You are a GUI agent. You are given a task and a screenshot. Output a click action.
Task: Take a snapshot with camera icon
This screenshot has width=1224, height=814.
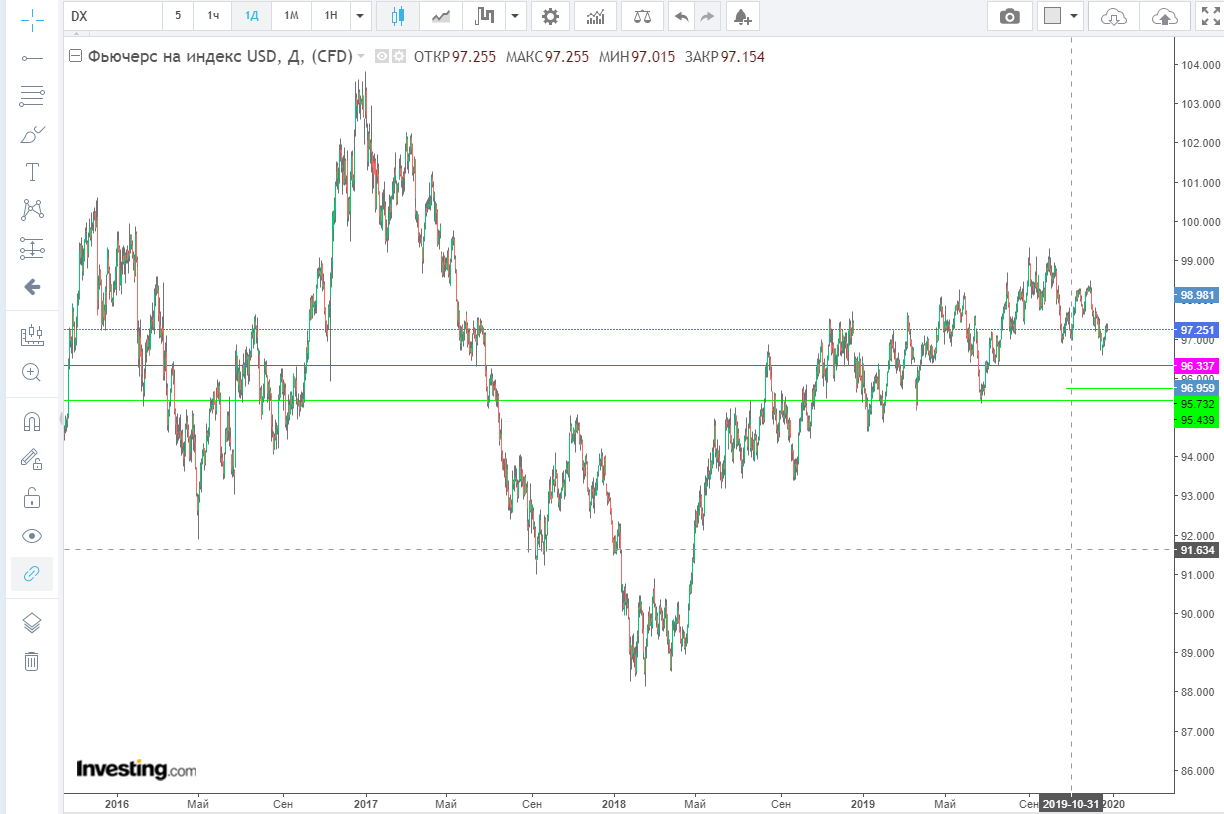tap(1010, 16)
